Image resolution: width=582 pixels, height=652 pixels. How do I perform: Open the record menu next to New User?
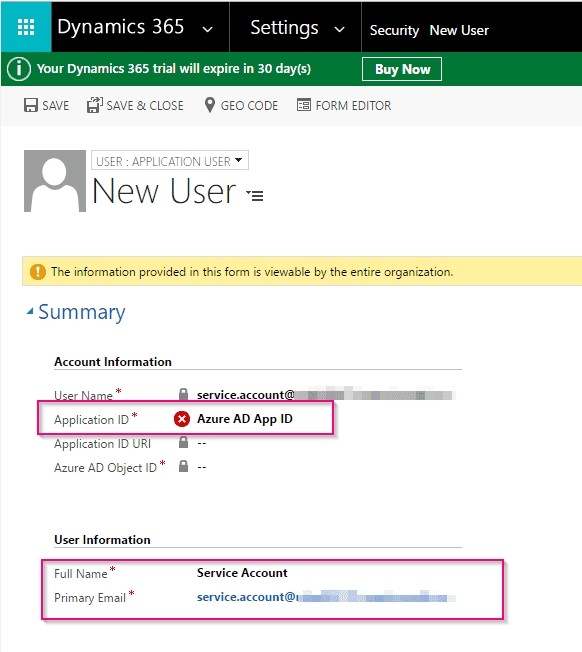tap(255, 195)
